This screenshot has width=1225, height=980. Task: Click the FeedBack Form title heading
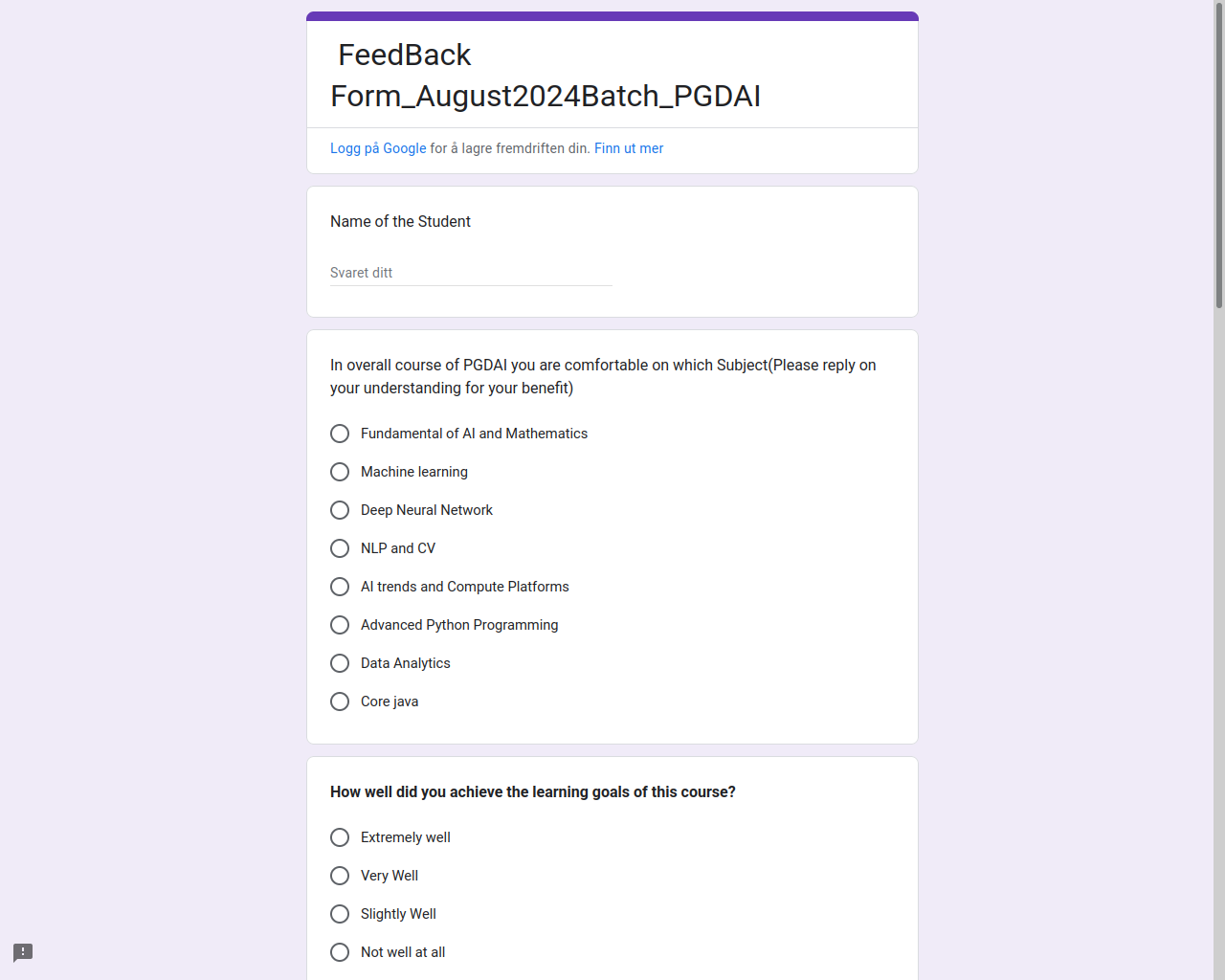546,76
